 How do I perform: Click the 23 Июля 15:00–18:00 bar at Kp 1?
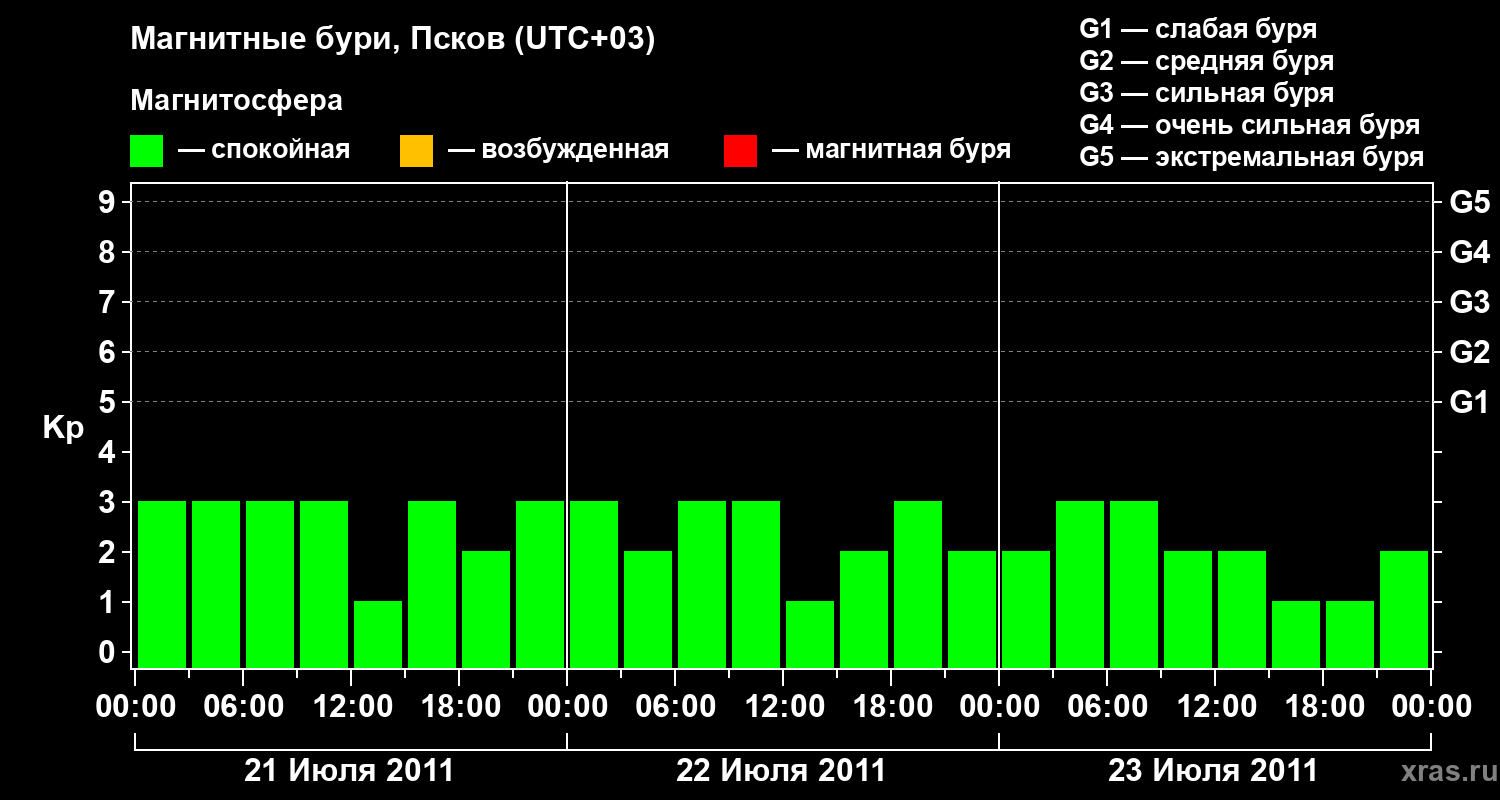click(1296, 634)
